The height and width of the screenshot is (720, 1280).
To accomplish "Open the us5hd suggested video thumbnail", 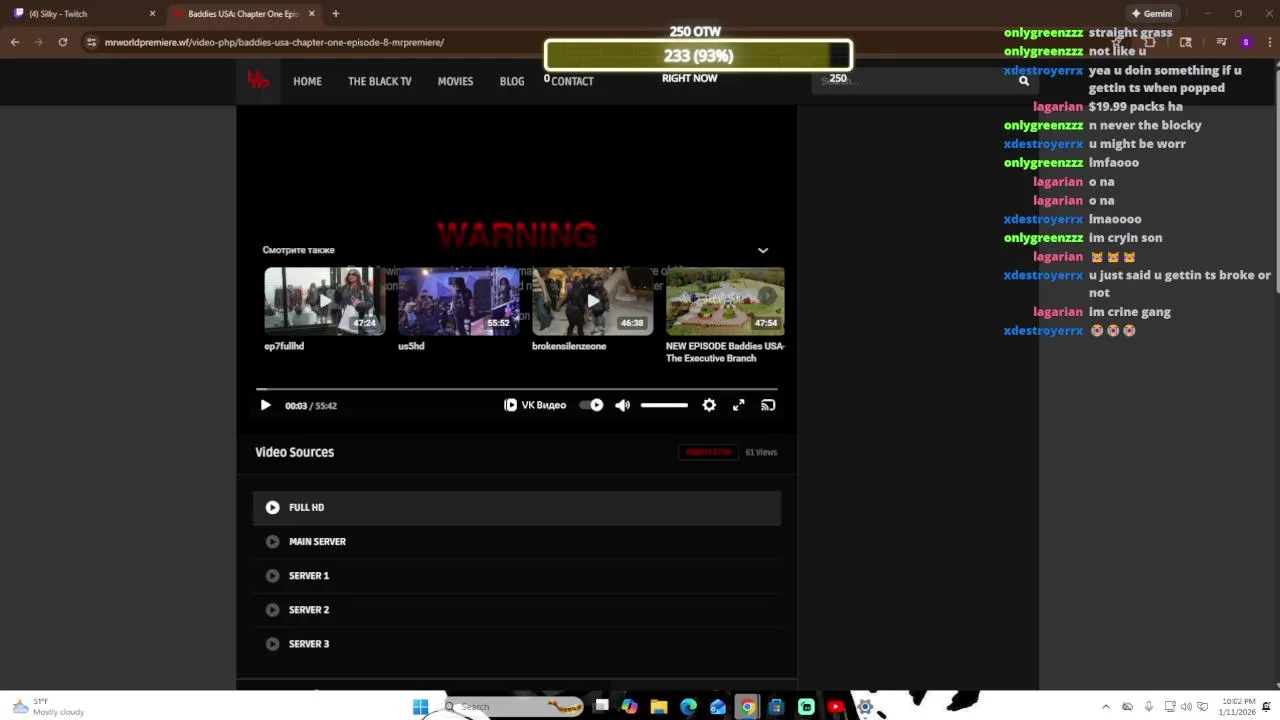I will pos(458,300).
